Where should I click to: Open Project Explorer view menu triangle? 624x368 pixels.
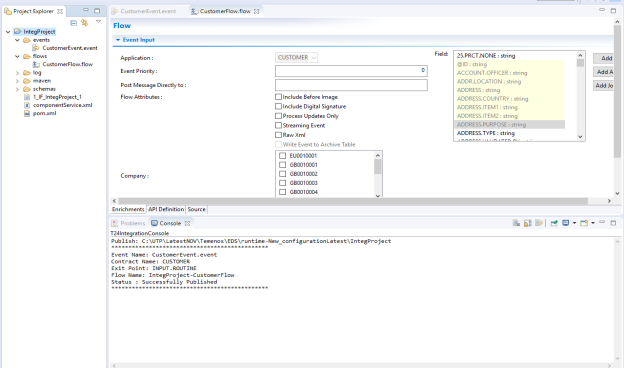pyautogui.click(x=98, y=22)
